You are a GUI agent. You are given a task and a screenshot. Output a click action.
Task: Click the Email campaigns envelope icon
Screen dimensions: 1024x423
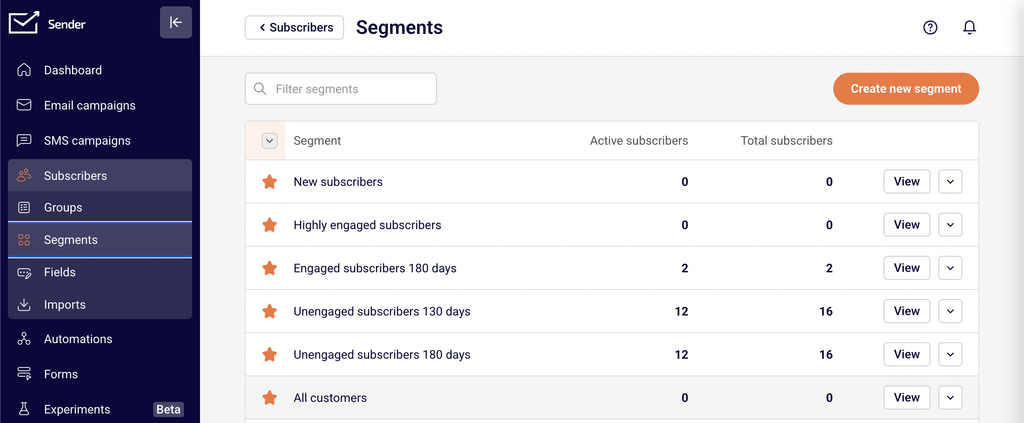24,105
